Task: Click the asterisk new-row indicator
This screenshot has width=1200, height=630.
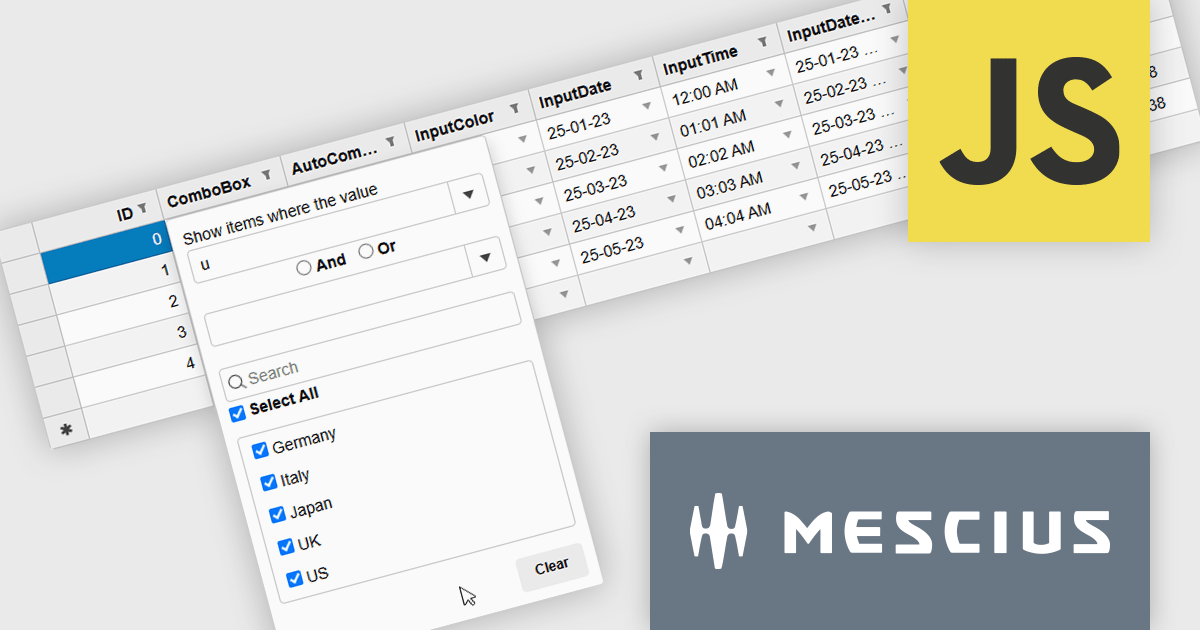Action: click(x=67, y=430)
